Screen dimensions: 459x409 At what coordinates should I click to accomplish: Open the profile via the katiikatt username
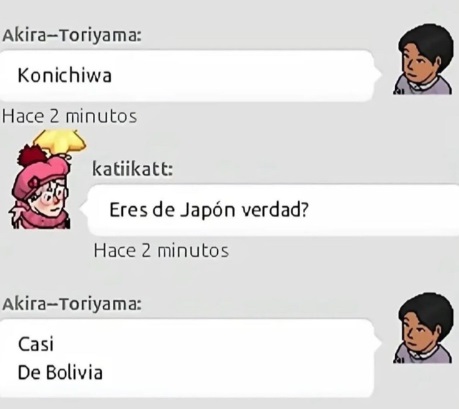tap(133, 169)
